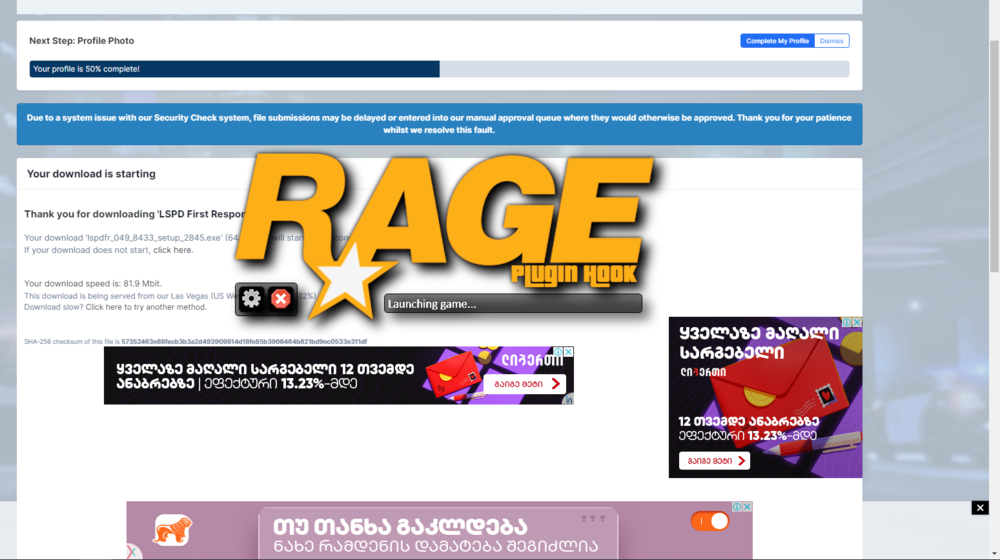This screenshot has height=560, width=1000.
Task: Click 'Click here to try another method' link
Action: coord(146,307)
